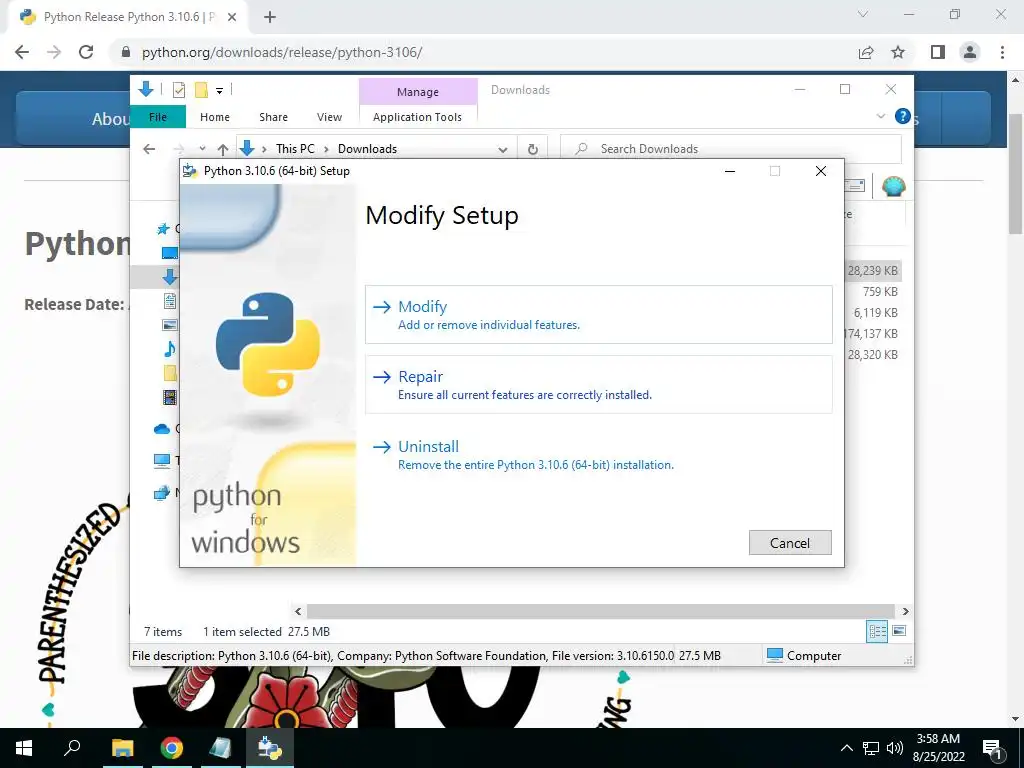Choose Modify to add or remove features
The image size is (1024, 768).
pos(598,314)
